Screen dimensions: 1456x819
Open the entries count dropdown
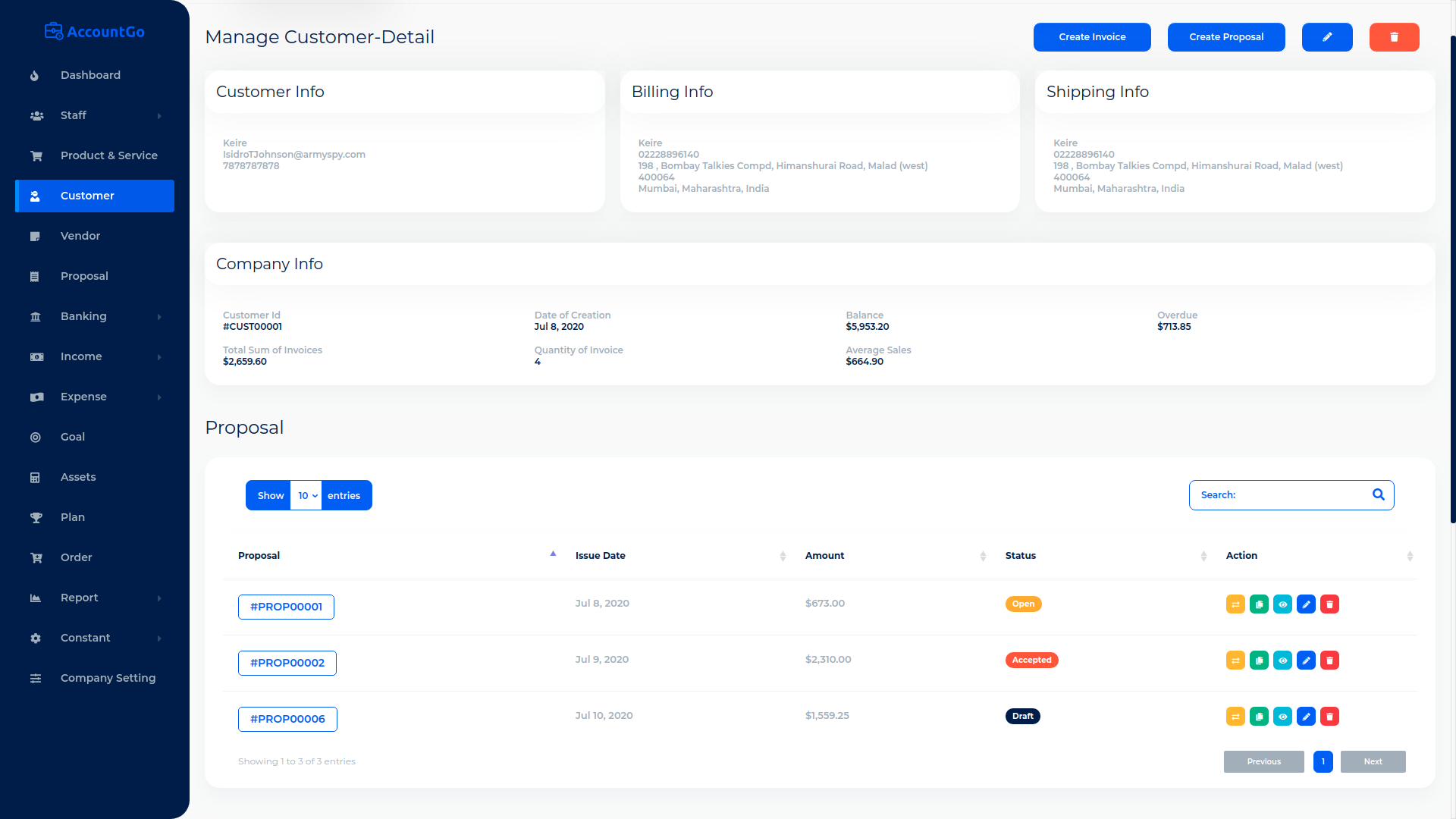pos(306,495)
